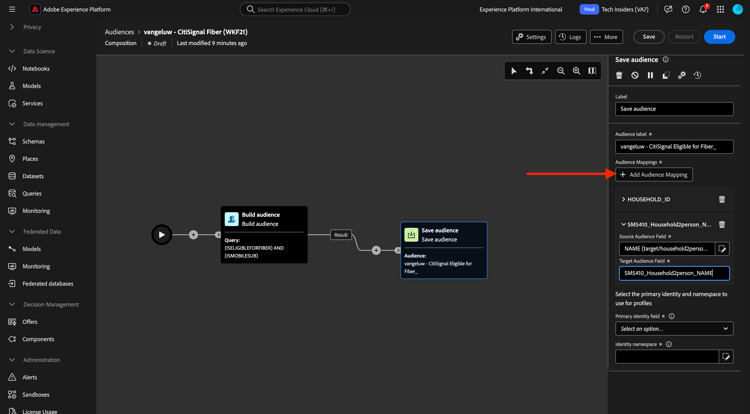Image resolution: width=750 pixels, height=414 pixels.
Task: Collapse the SMS410_Household2person mapping
Action: pyautogui.click(x=623, y=224)
